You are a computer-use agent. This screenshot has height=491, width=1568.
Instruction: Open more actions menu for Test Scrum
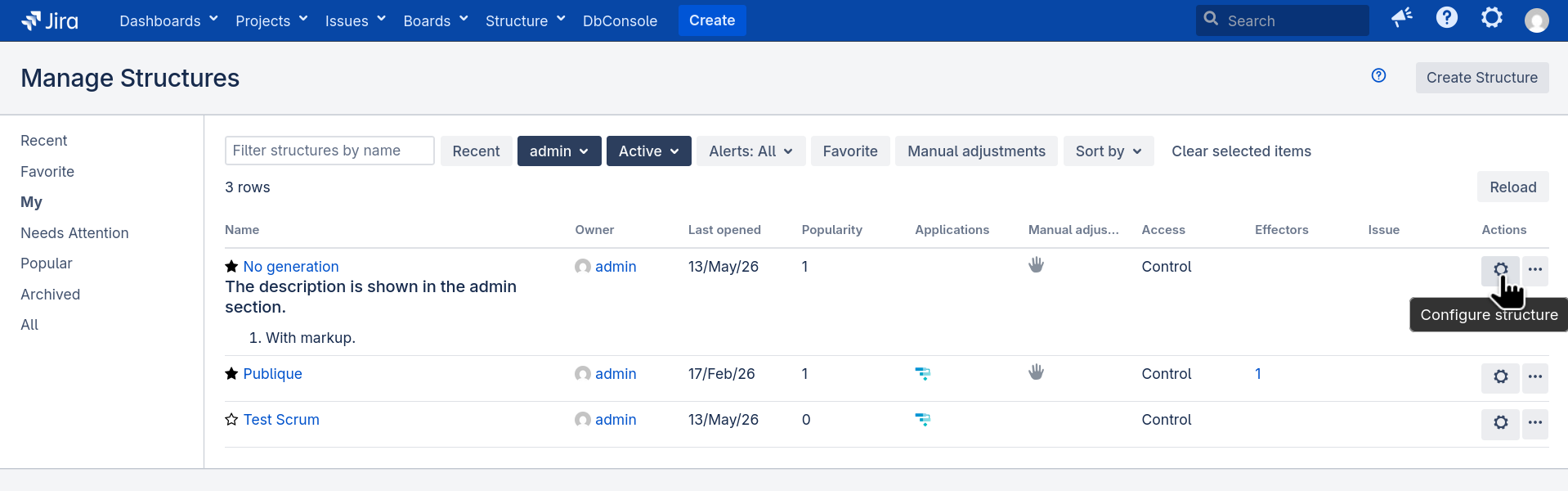click(x=1535, y=423)
